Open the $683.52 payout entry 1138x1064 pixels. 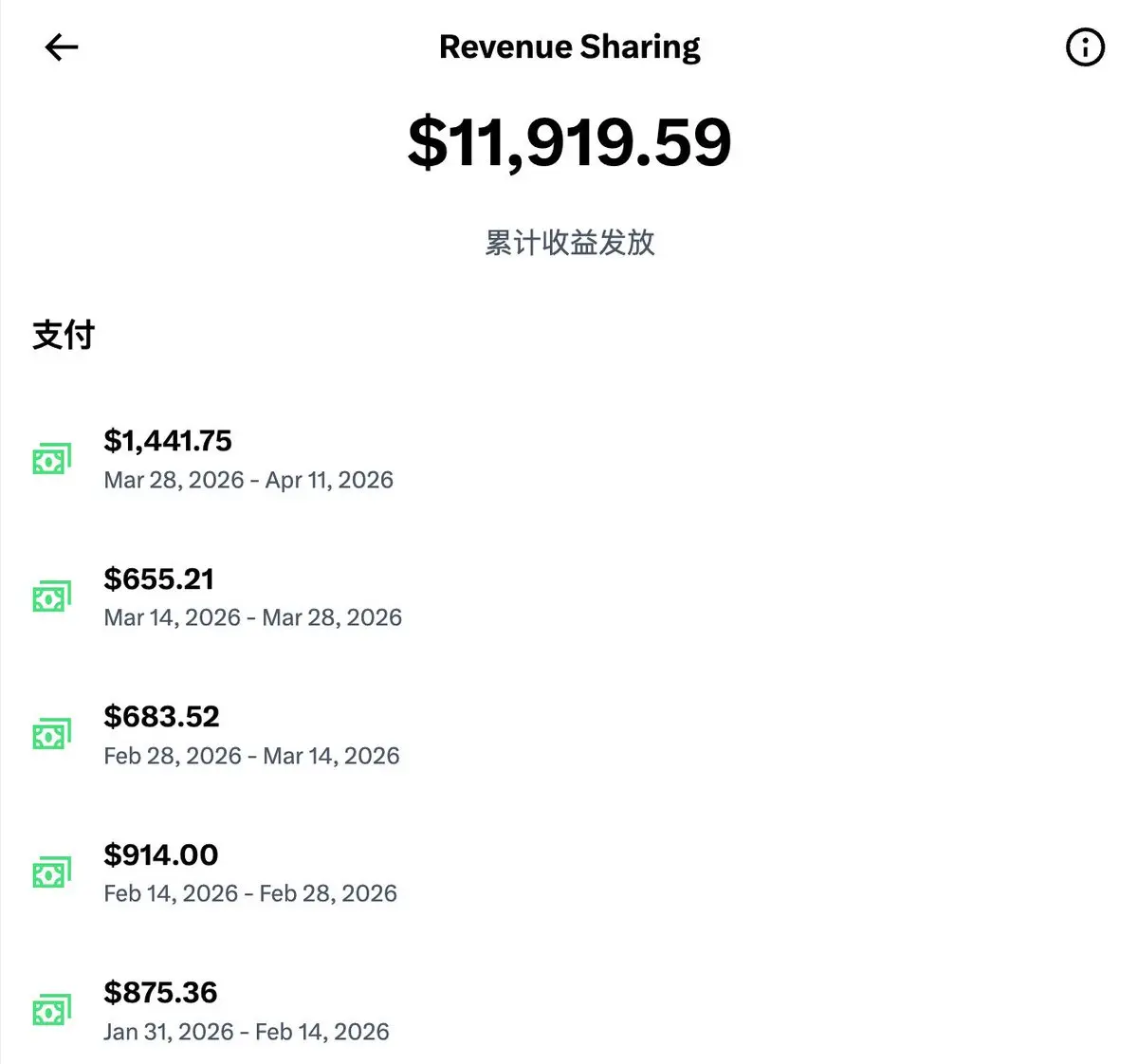[161, 717]
